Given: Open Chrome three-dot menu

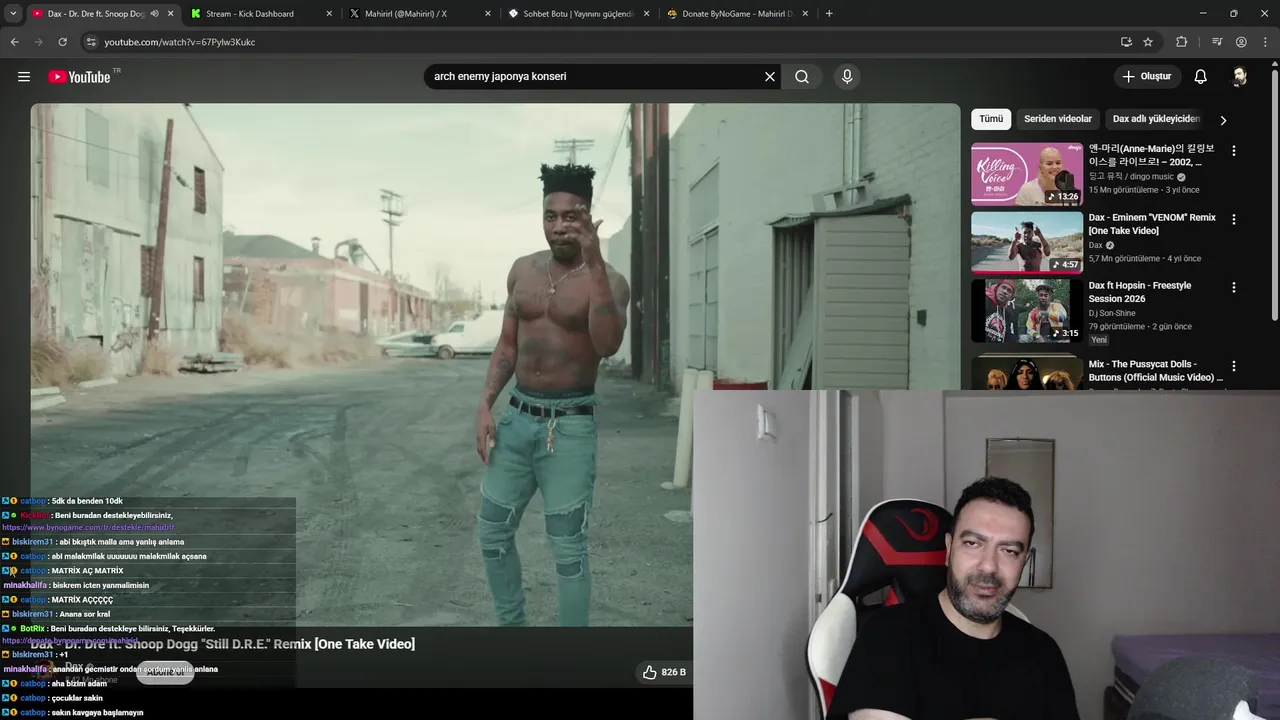Looking at the screenshot, I should [1264, 42].
